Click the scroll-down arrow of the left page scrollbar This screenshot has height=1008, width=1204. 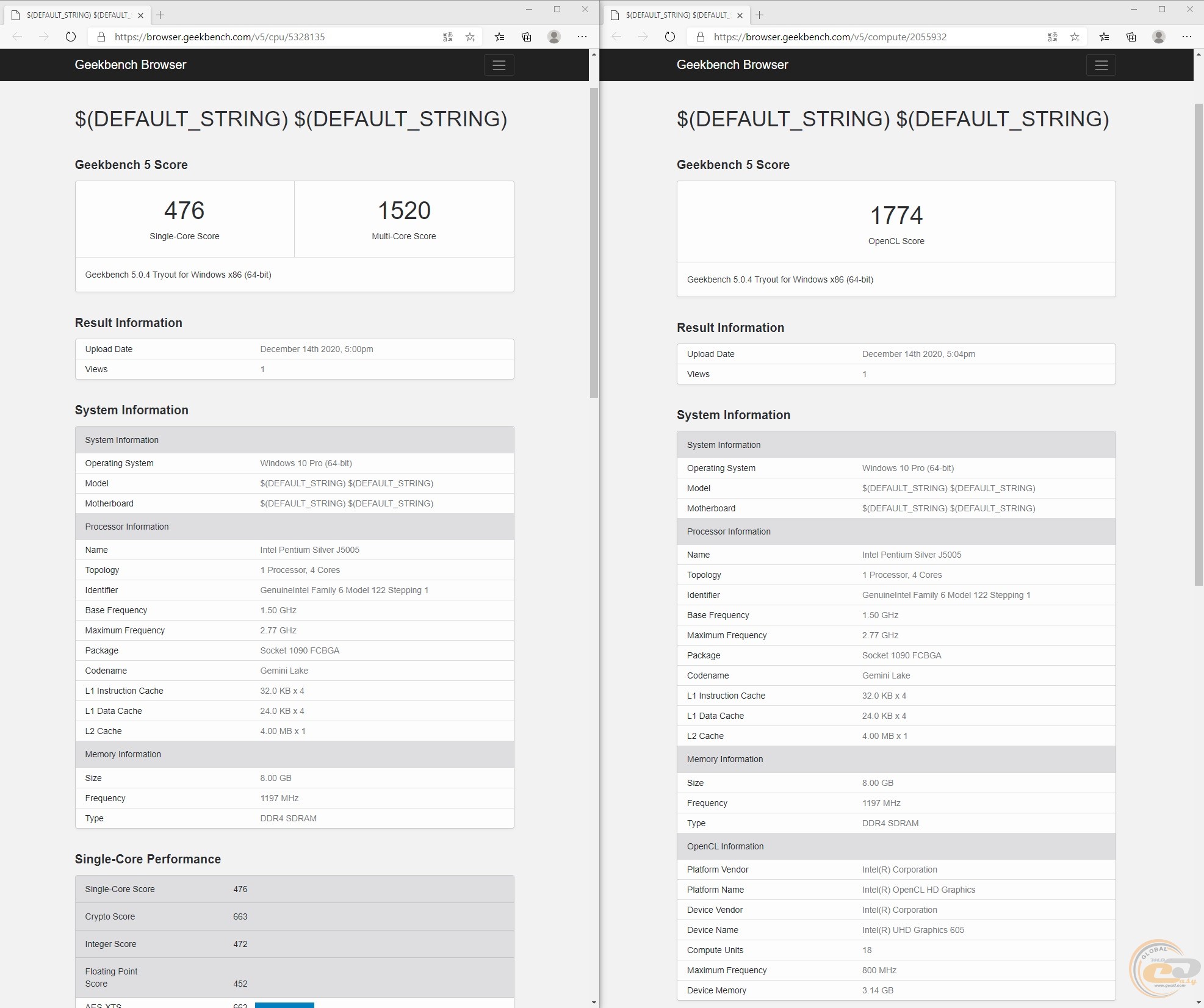(x=594, y=1002)
